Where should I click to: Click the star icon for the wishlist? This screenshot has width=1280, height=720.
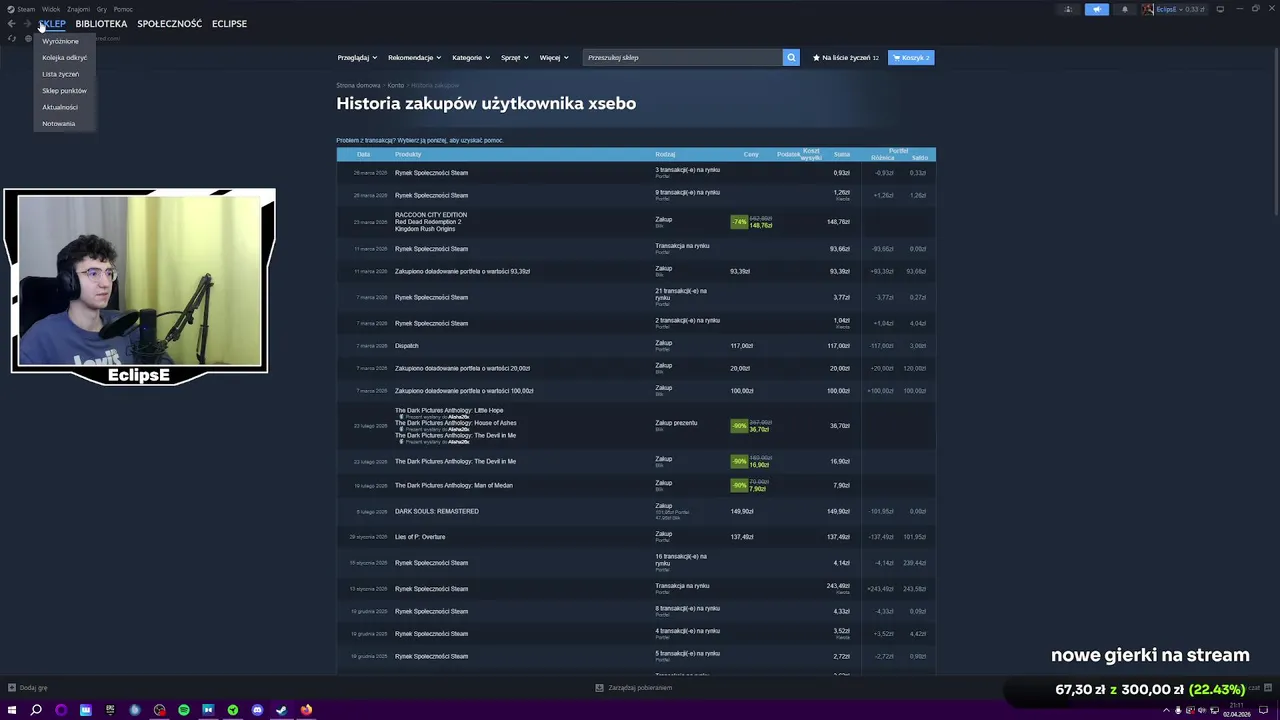pos(816,58)
